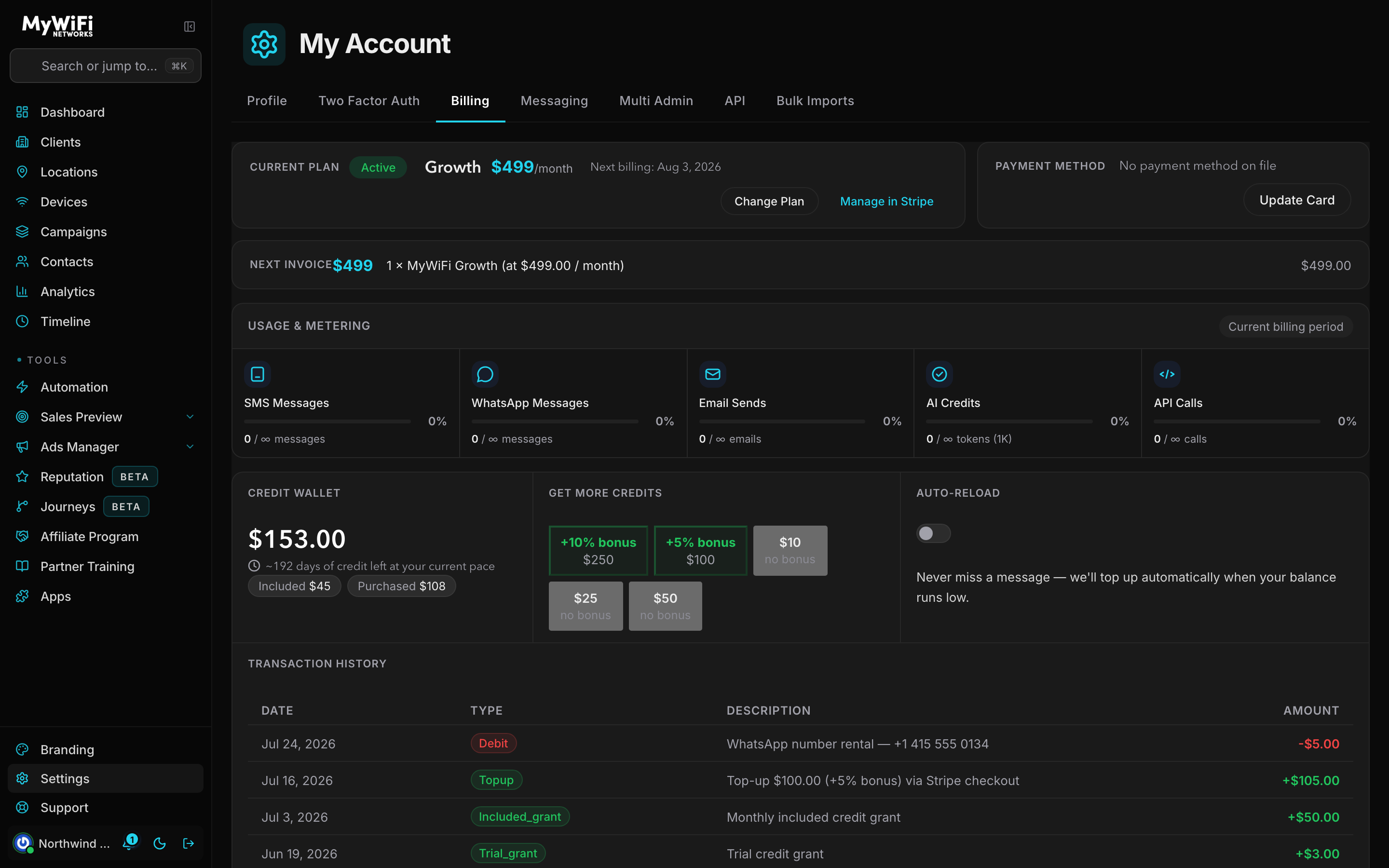Buy $250 credits with +10% bonus
The width and height of the screenshot is (1389, 868).
[598, 551]
